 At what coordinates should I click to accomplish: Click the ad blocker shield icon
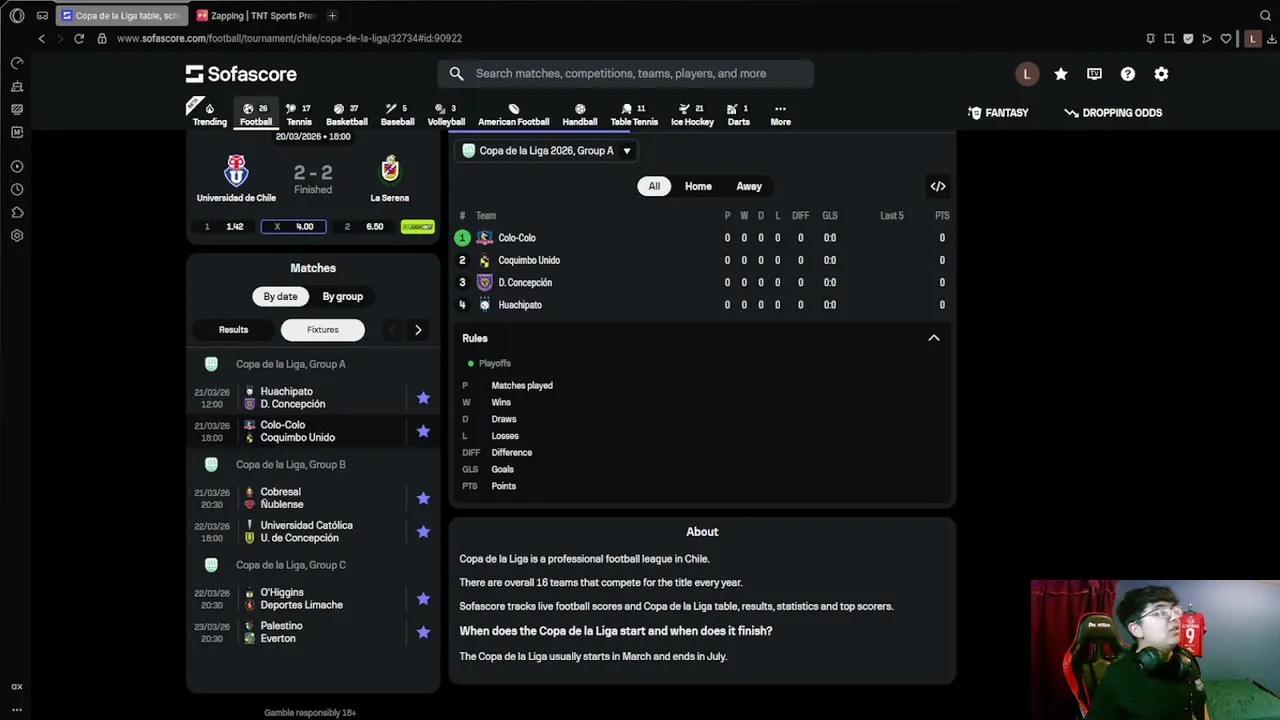click(x=1188, y=38)
